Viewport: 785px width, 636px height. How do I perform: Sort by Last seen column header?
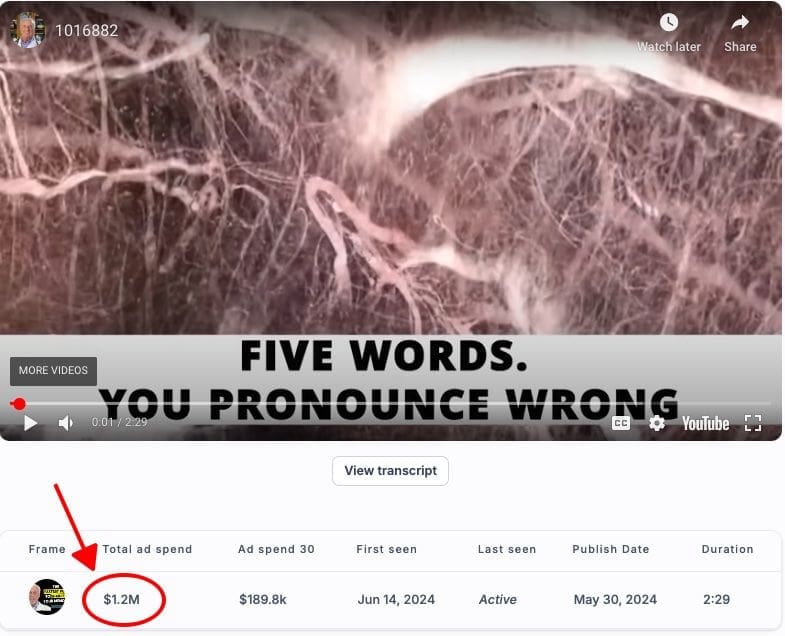pos(507,549)
